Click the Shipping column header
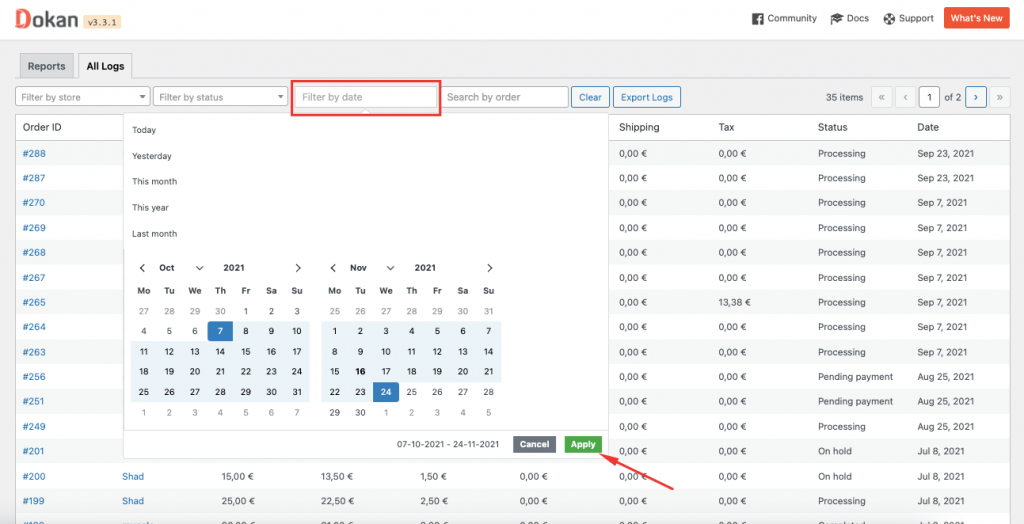 (639, 127)
